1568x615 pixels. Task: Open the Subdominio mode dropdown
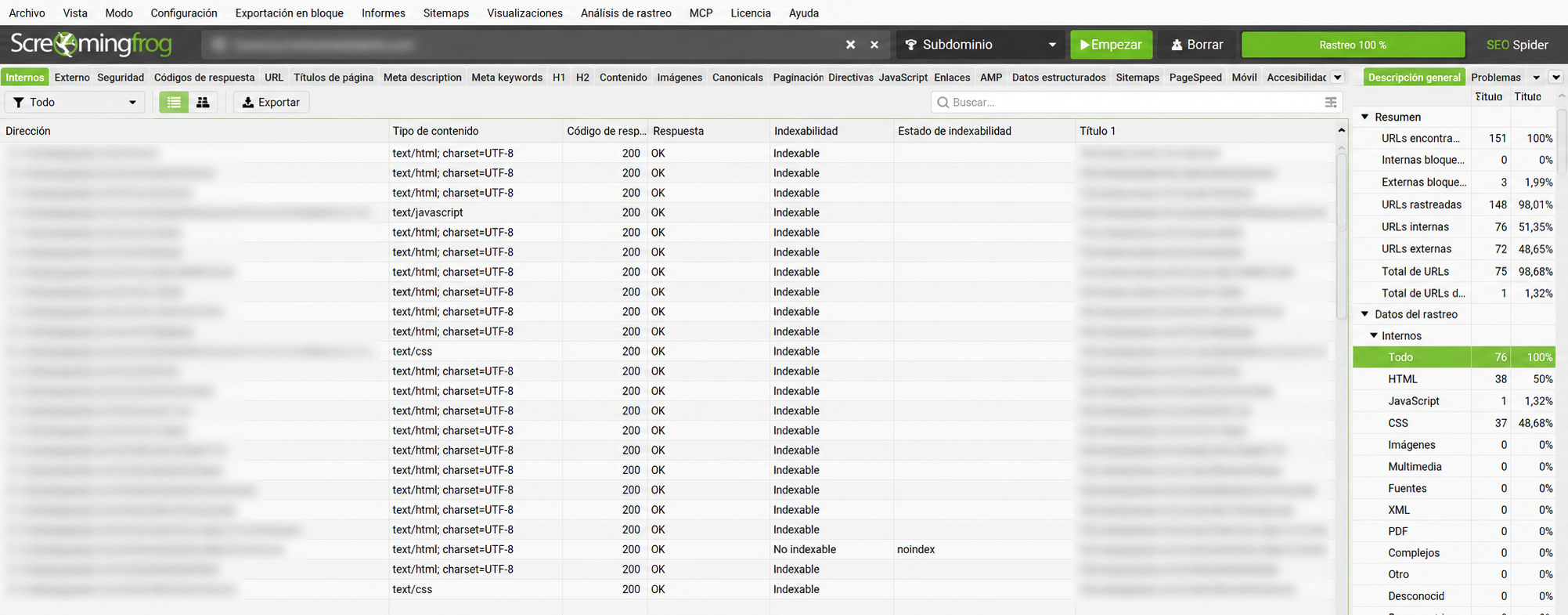pyautogui.click(x=981, y=45)
